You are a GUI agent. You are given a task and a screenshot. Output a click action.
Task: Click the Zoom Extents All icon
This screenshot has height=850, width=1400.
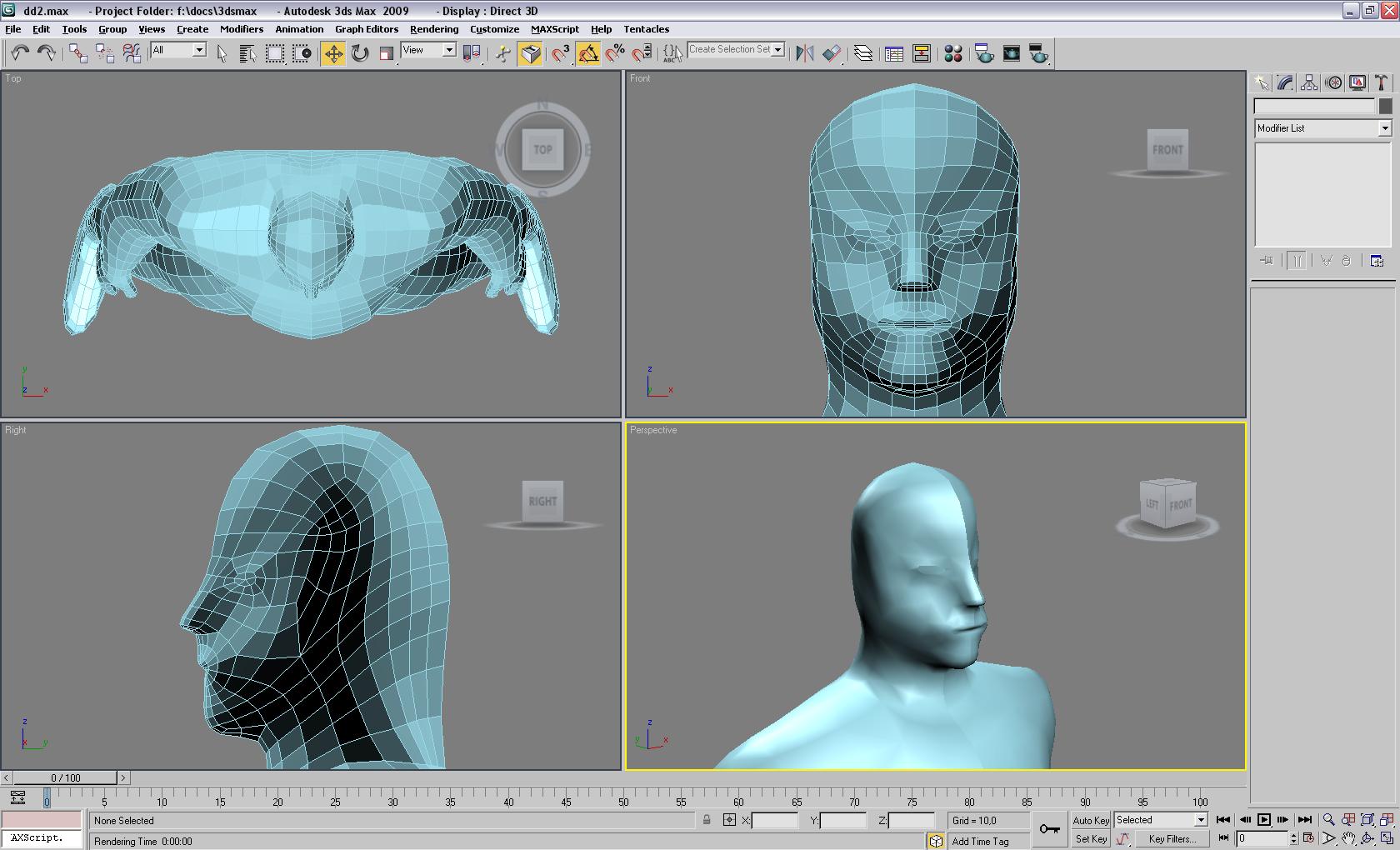1387,820
